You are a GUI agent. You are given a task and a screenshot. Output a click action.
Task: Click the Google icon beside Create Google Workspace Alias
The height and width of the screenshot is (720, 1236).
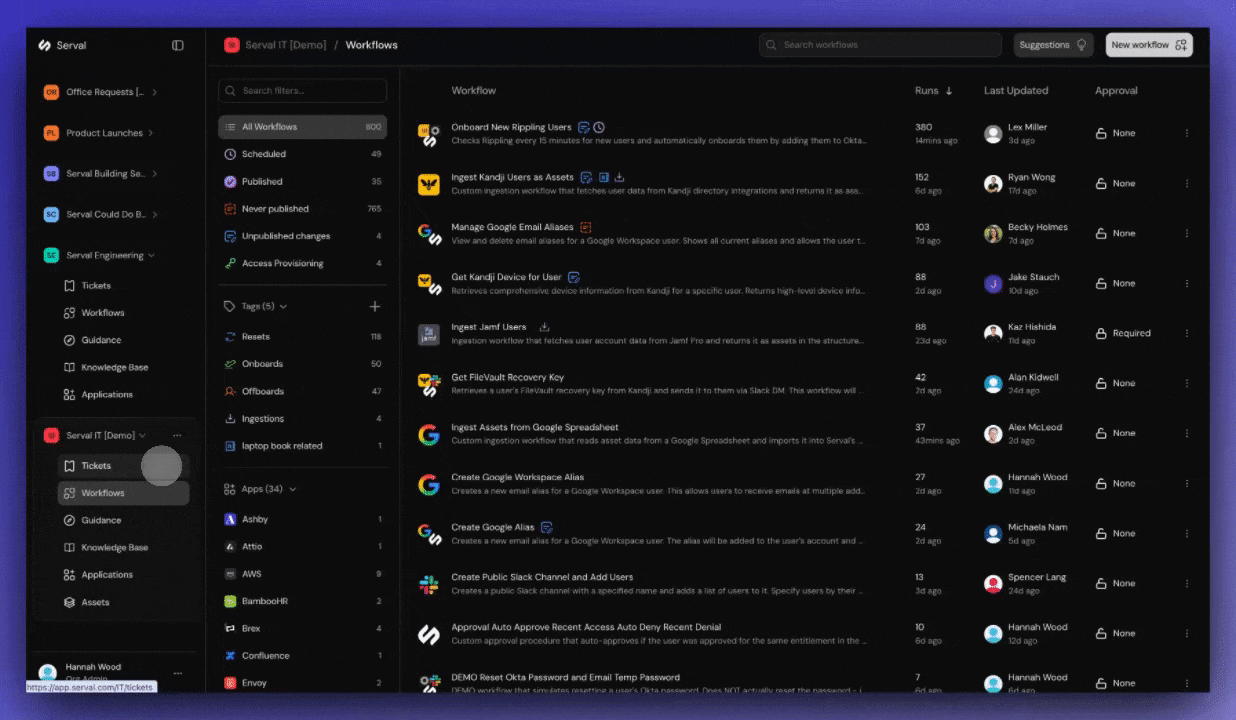click(429, 483)
